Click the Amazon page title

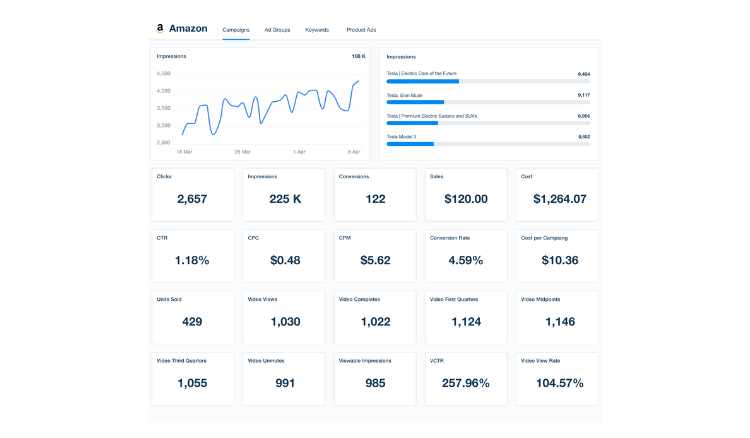coord(188,29)
